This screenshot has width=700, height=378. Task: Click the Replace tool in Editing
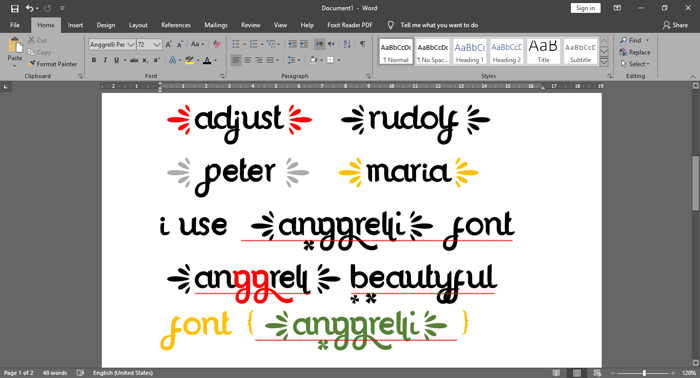point(635,52)
